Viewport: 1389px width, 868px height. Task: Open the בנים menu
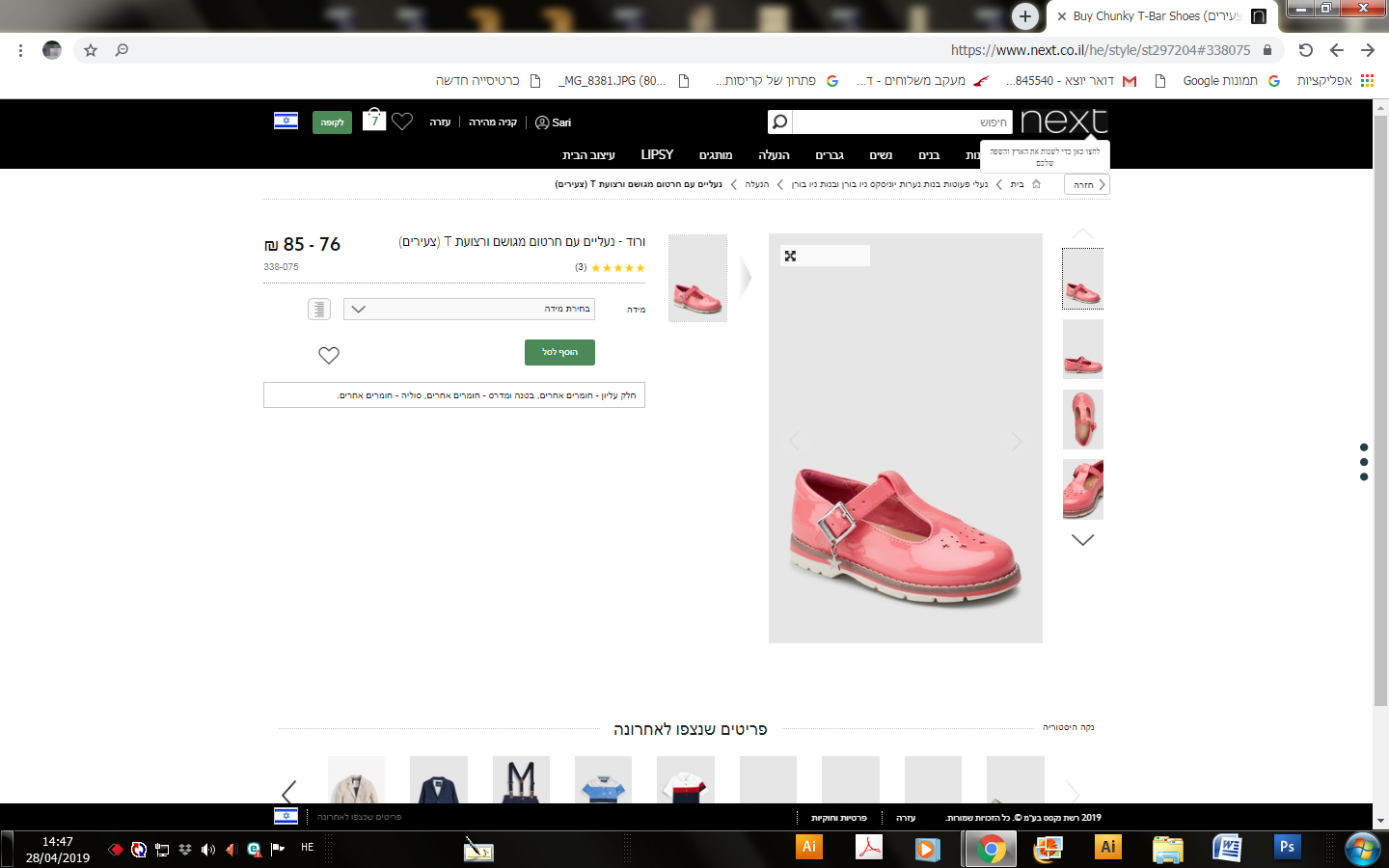point(929,154)
